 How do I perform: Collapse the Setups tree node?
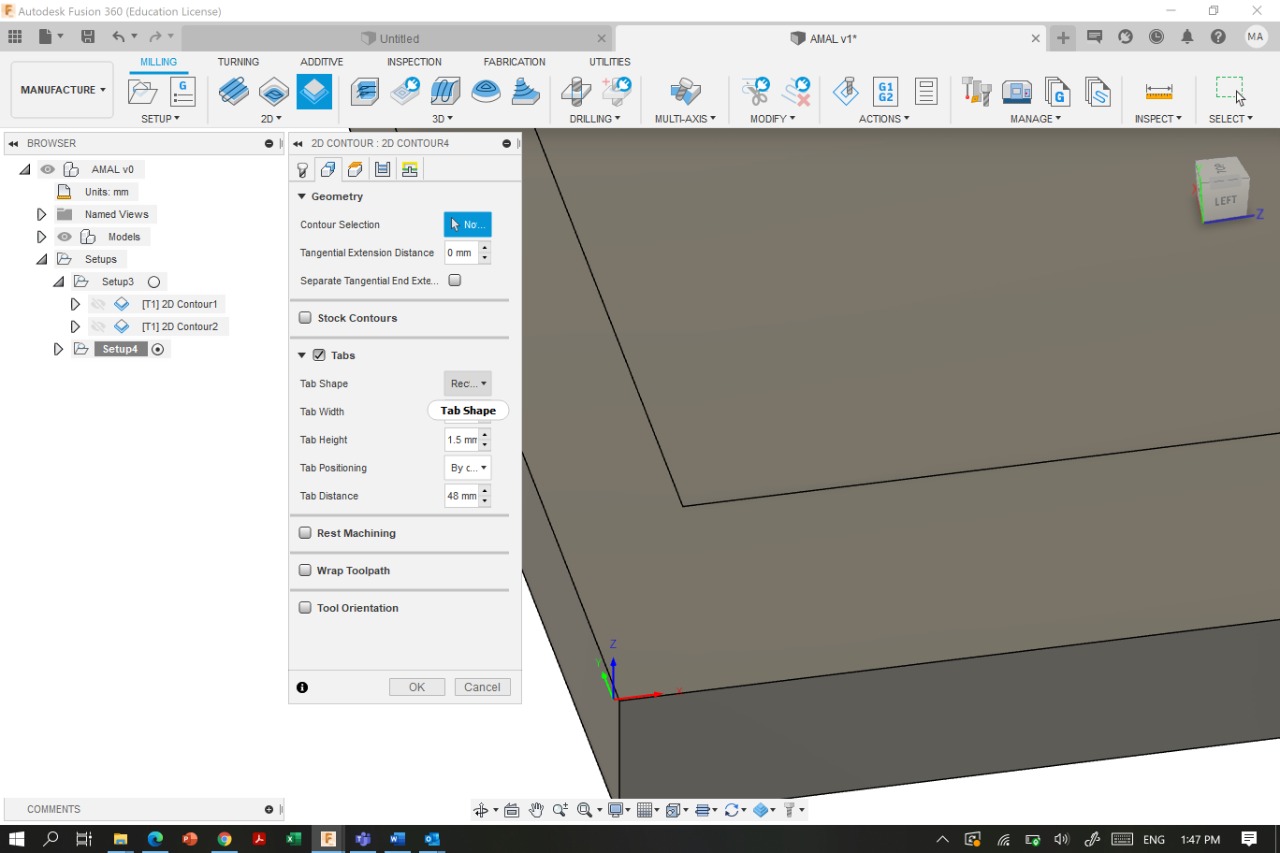41,259
